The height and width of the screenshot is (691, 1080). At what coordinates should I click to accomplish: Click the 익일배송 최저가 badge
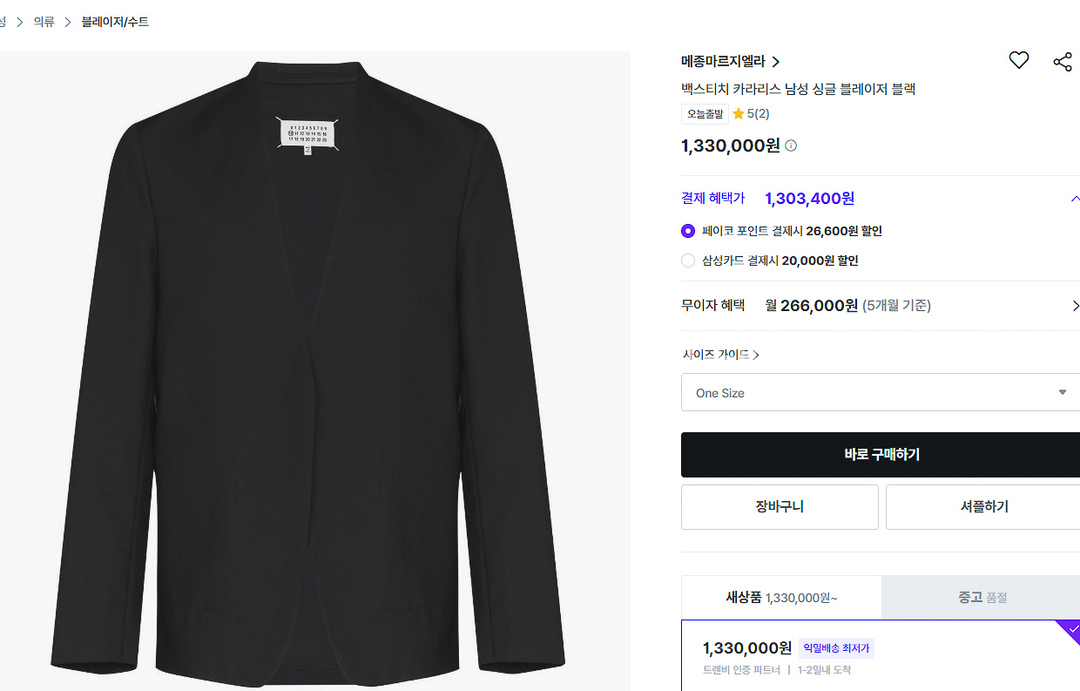pos(837,648)
